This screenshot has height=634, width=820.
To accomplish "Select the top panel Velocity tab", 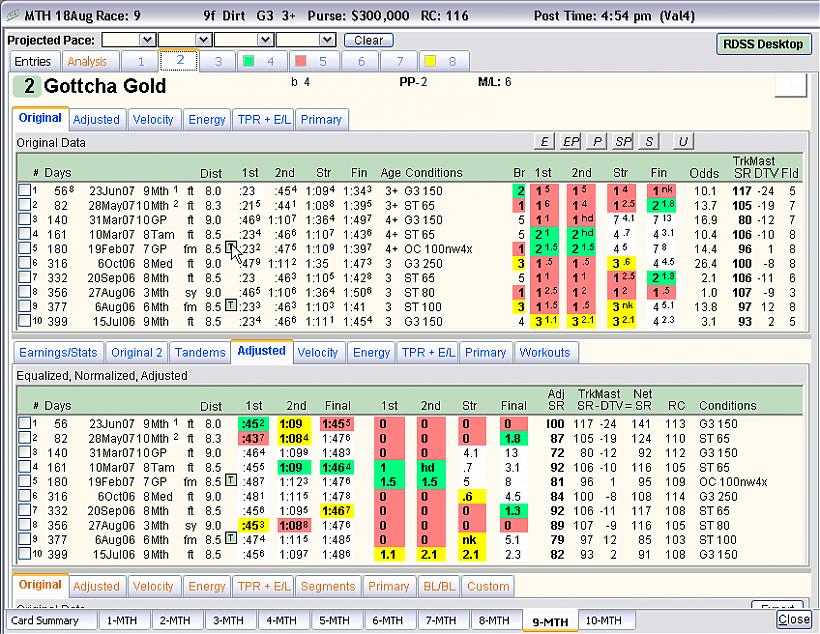I will [x=153, y=119].
